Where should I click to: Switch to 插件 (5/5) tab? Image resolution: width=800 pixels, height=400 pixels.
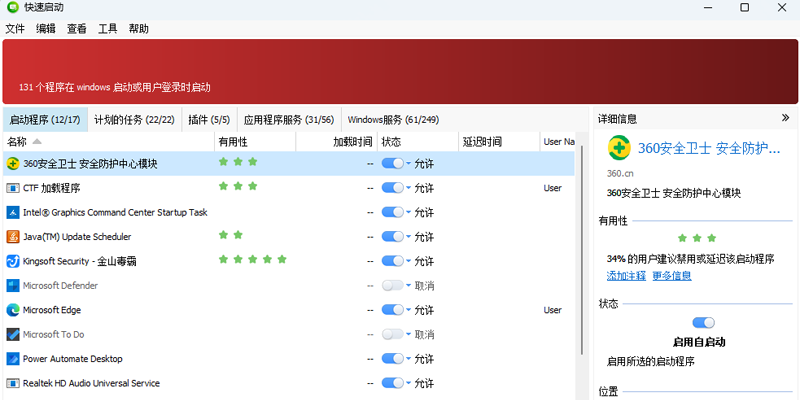click(x=209, y=120)
